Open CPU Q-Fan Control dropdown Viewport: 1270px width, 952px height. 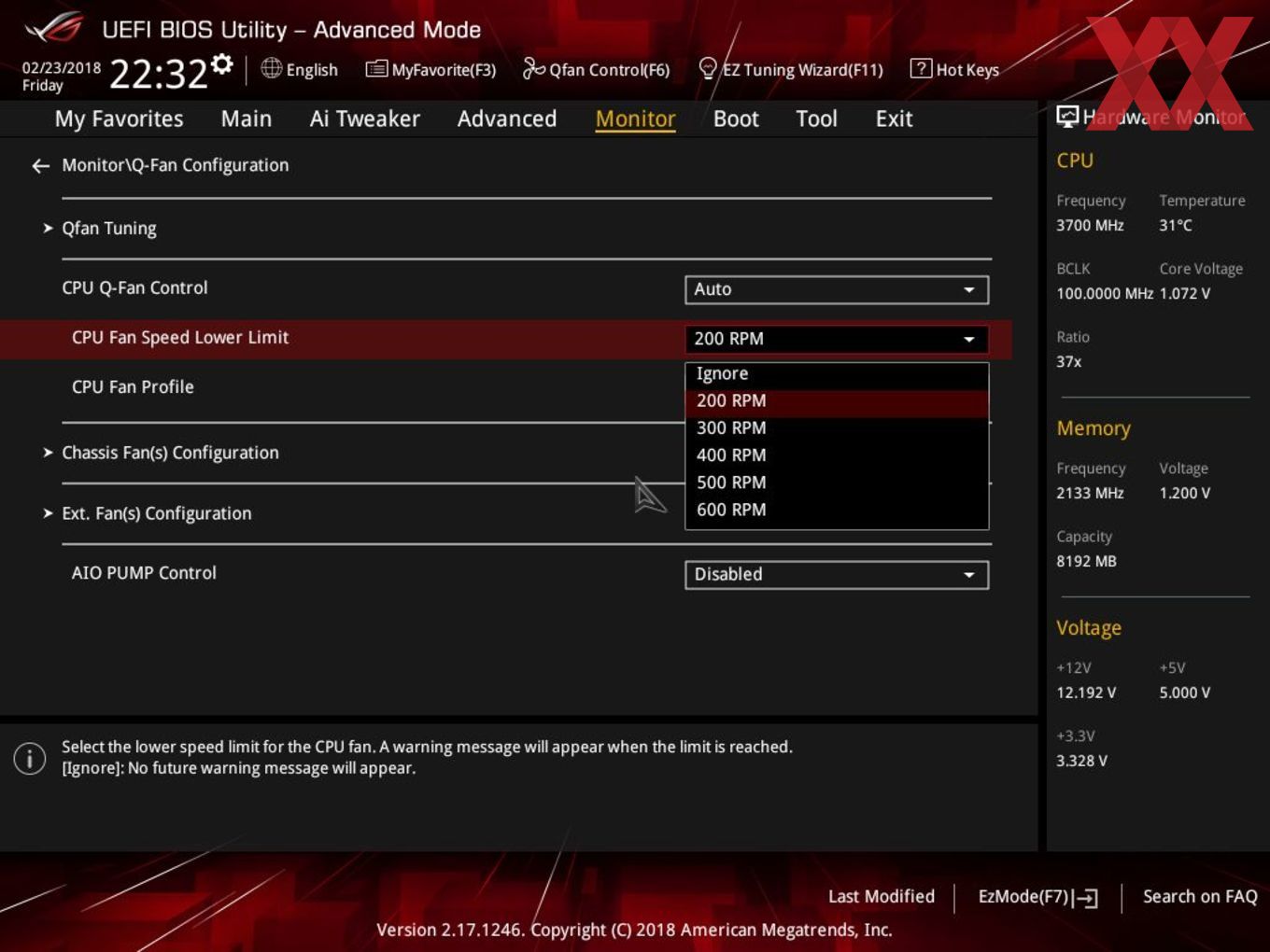[x=837, y=289]
